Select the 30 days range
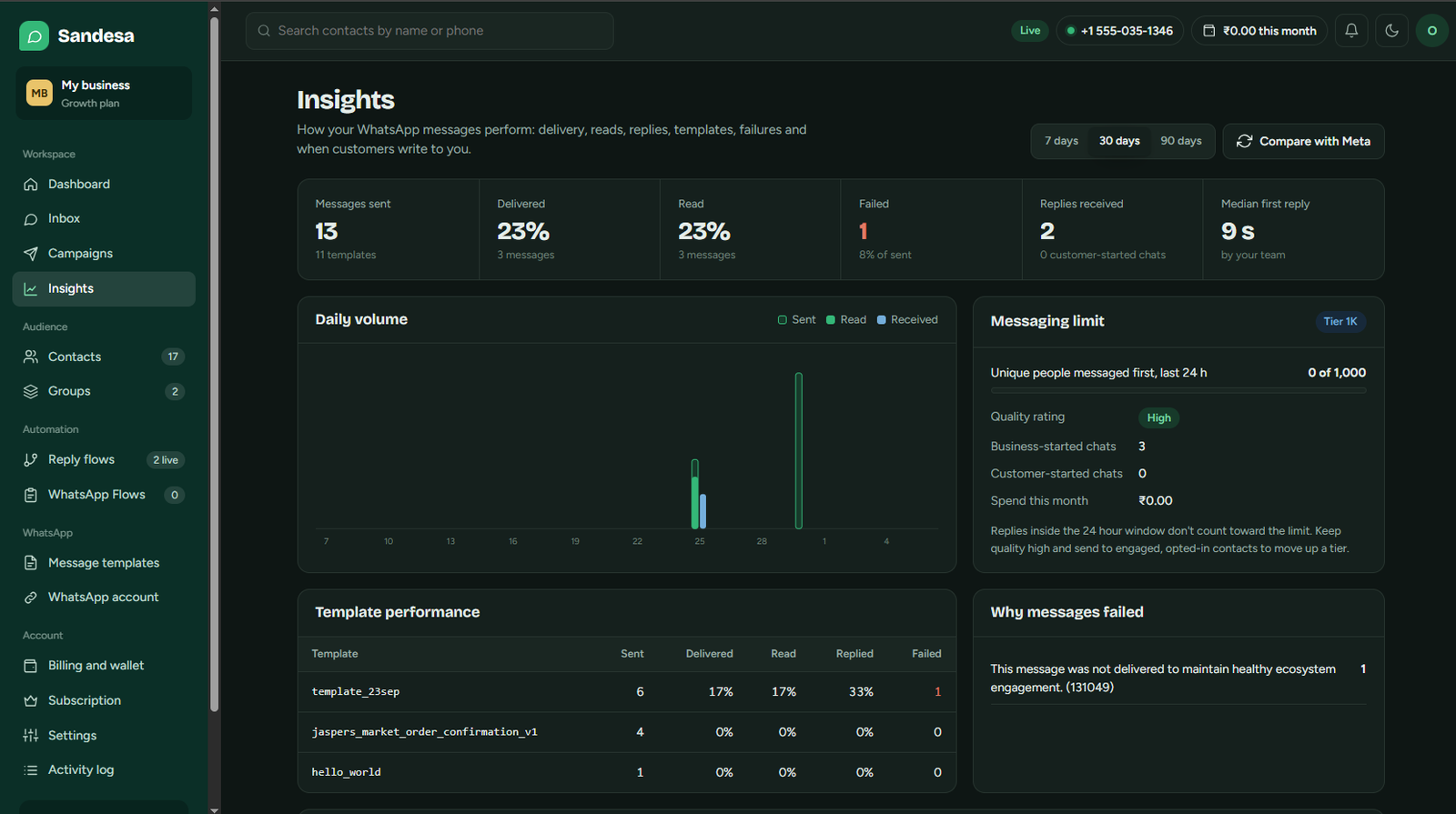 [x=1119, y=141]
